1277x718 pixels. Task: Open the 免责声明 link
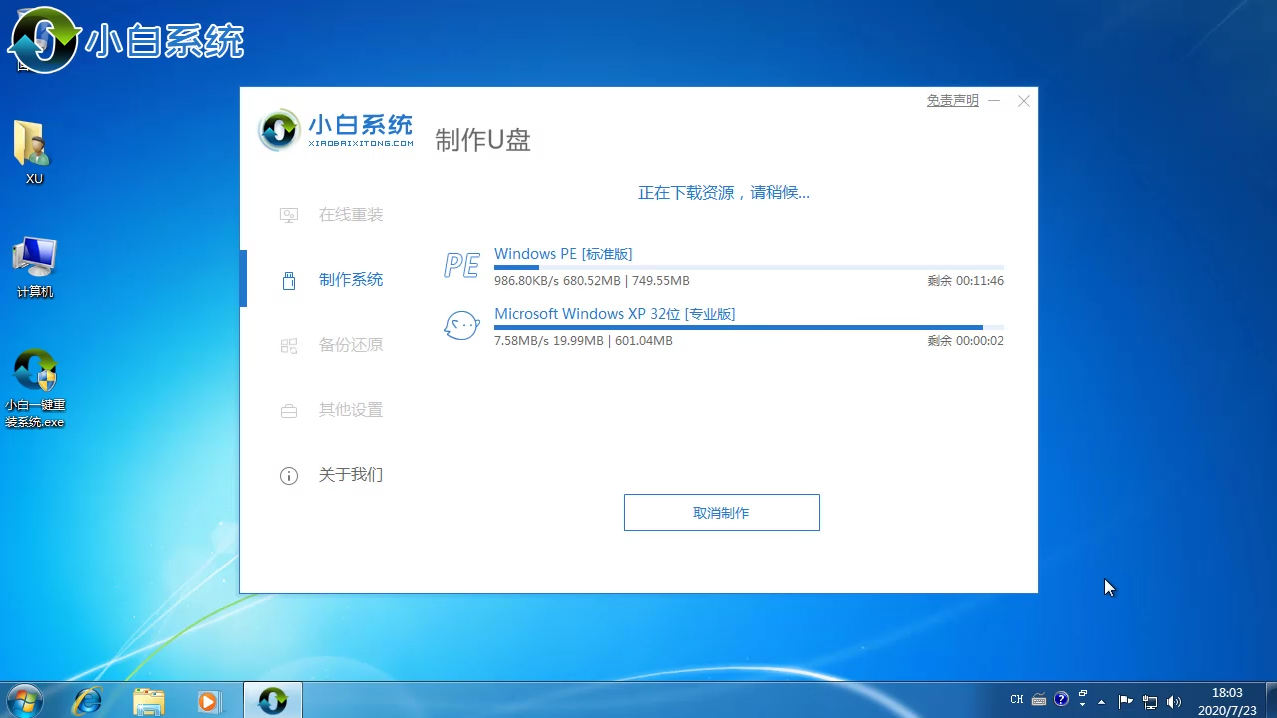952,101
